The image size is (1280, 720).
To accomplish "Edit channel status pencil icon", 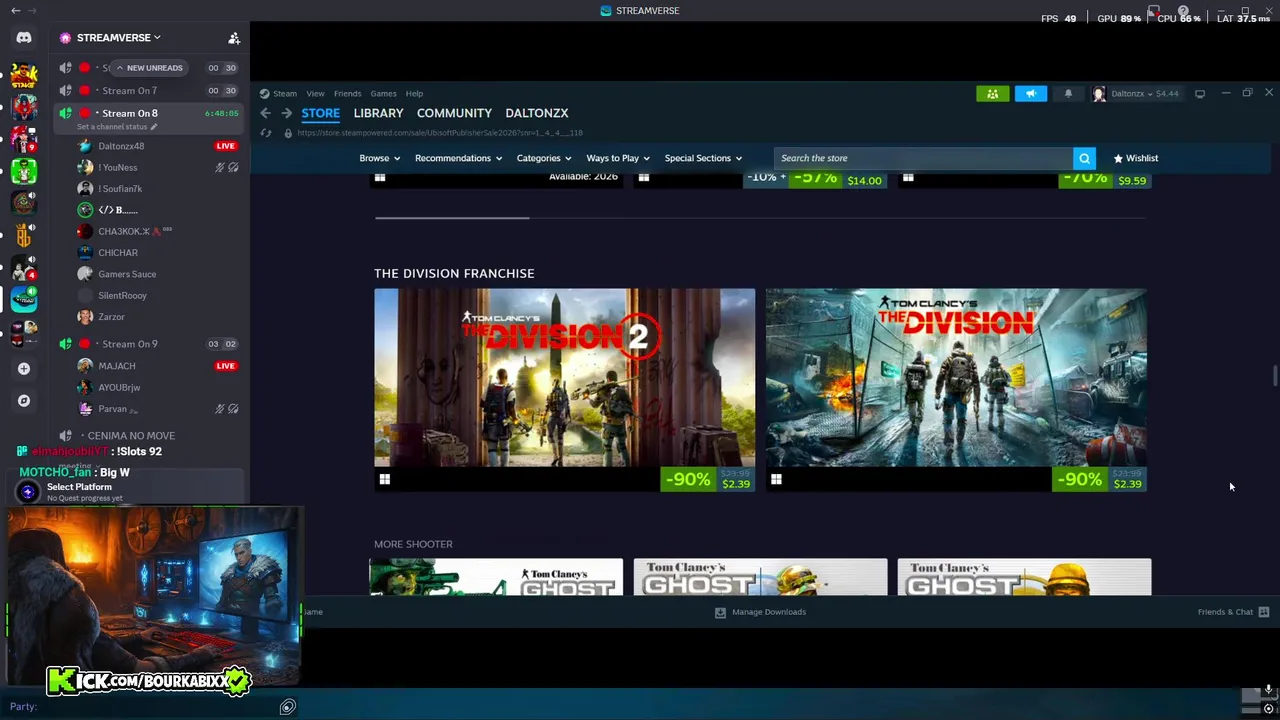I will coord(152,127).
